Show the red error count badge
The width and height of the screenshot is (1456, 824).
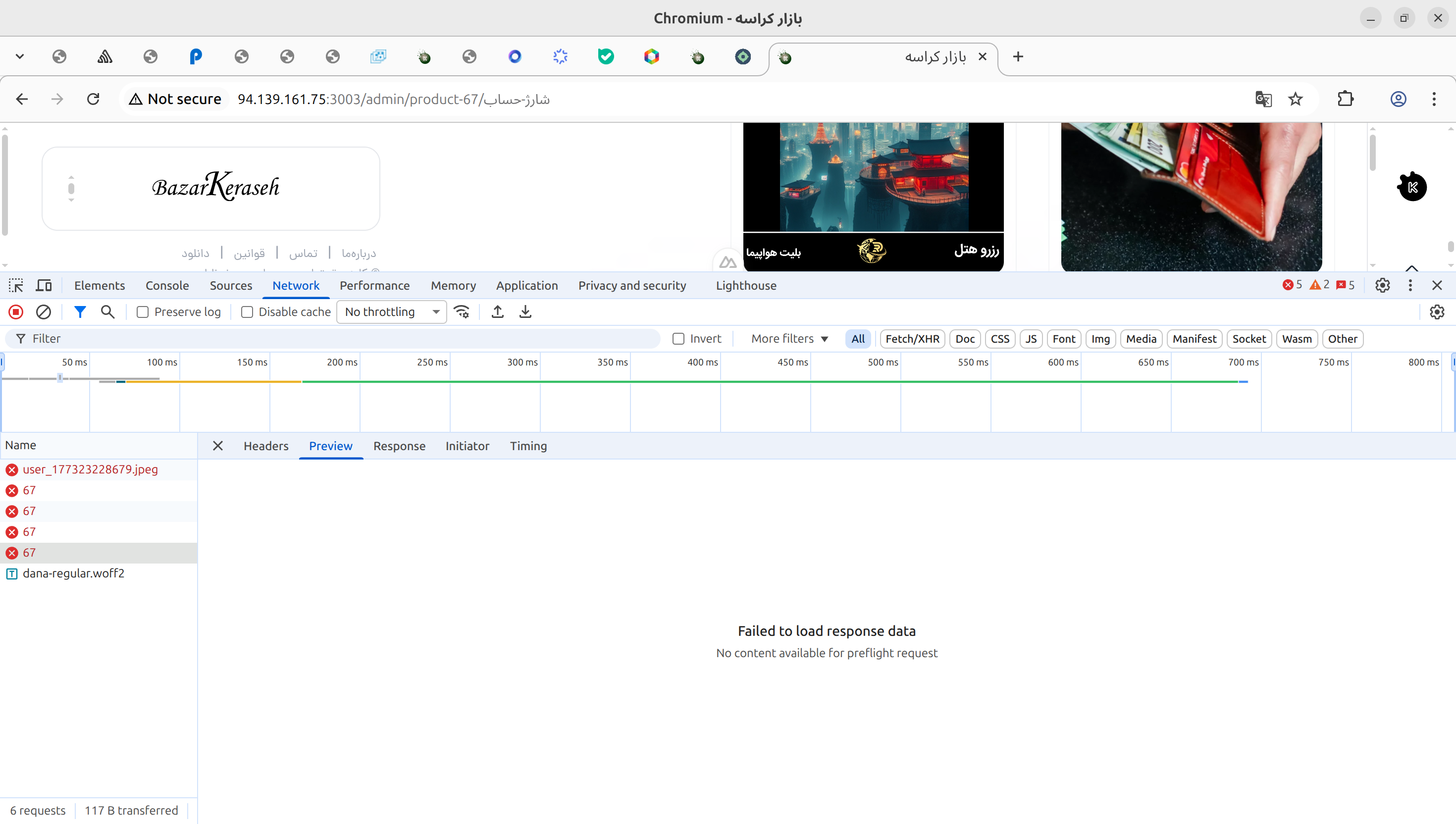coord(1293,285)
